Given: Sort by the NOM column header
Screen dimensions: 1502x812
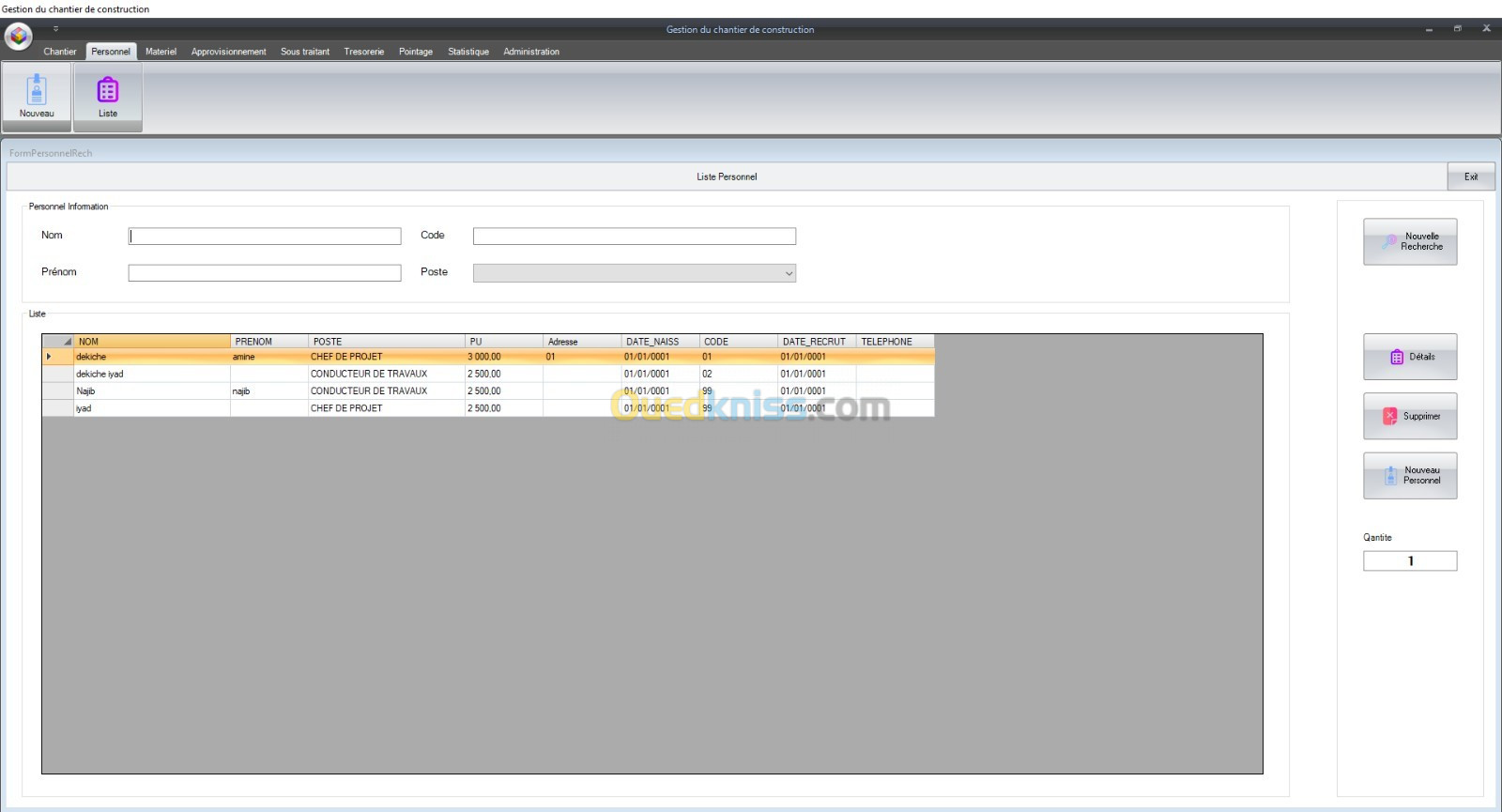Looking at the screenshot, I should click(x=152, y=342).
